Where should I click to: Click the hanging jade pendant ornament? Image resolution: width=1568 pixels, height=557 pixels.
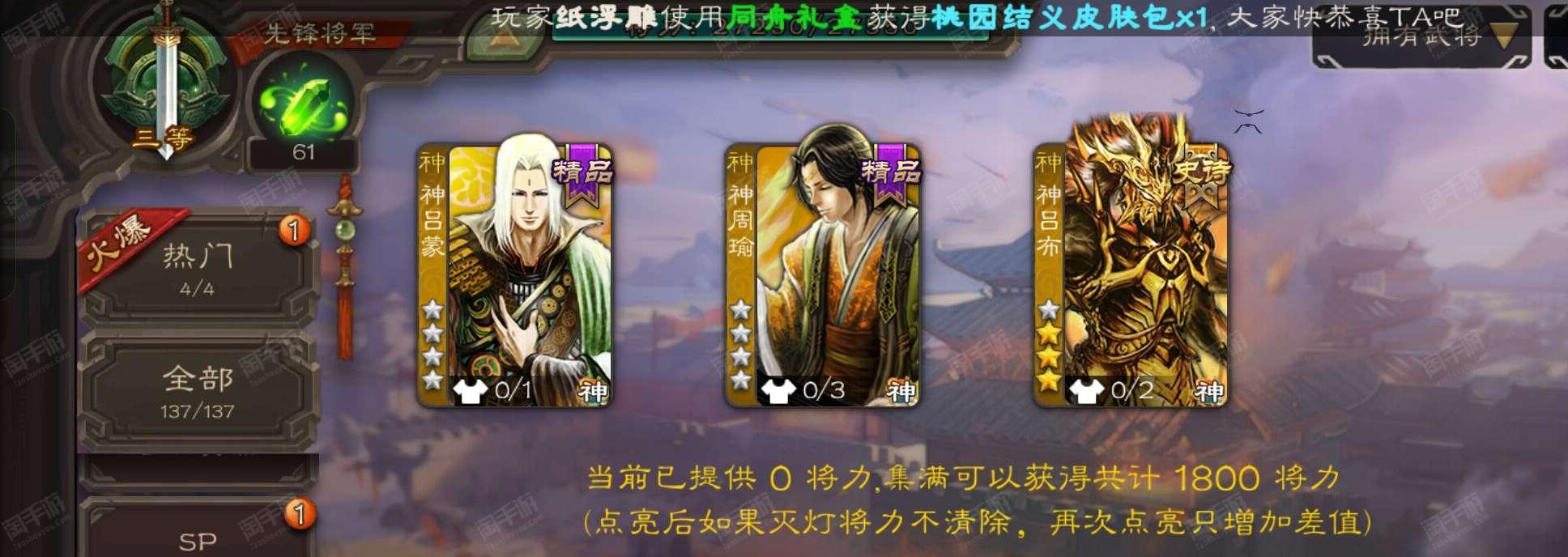(345, 267)
